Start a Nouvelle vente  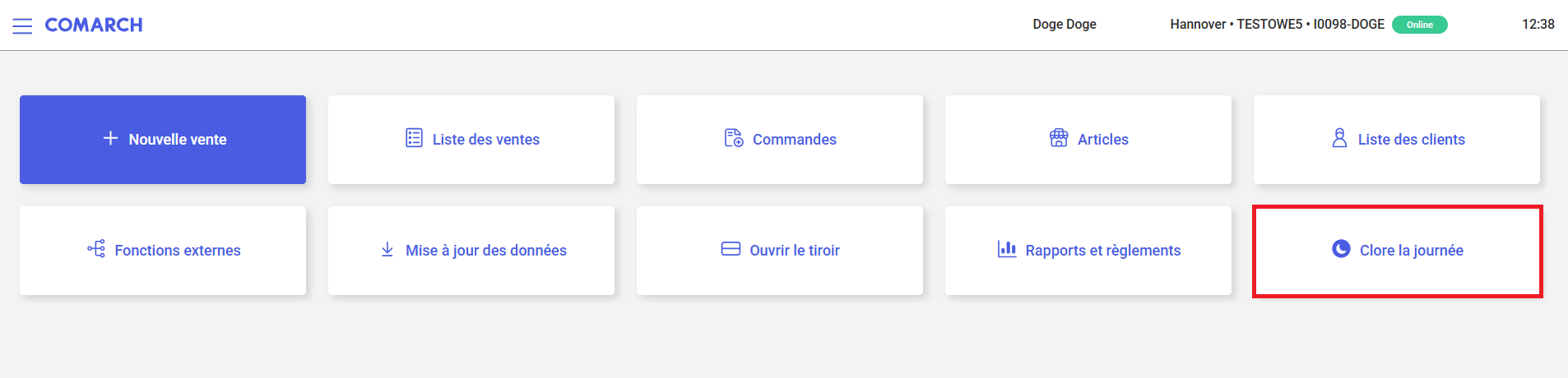tap(163, 140)
